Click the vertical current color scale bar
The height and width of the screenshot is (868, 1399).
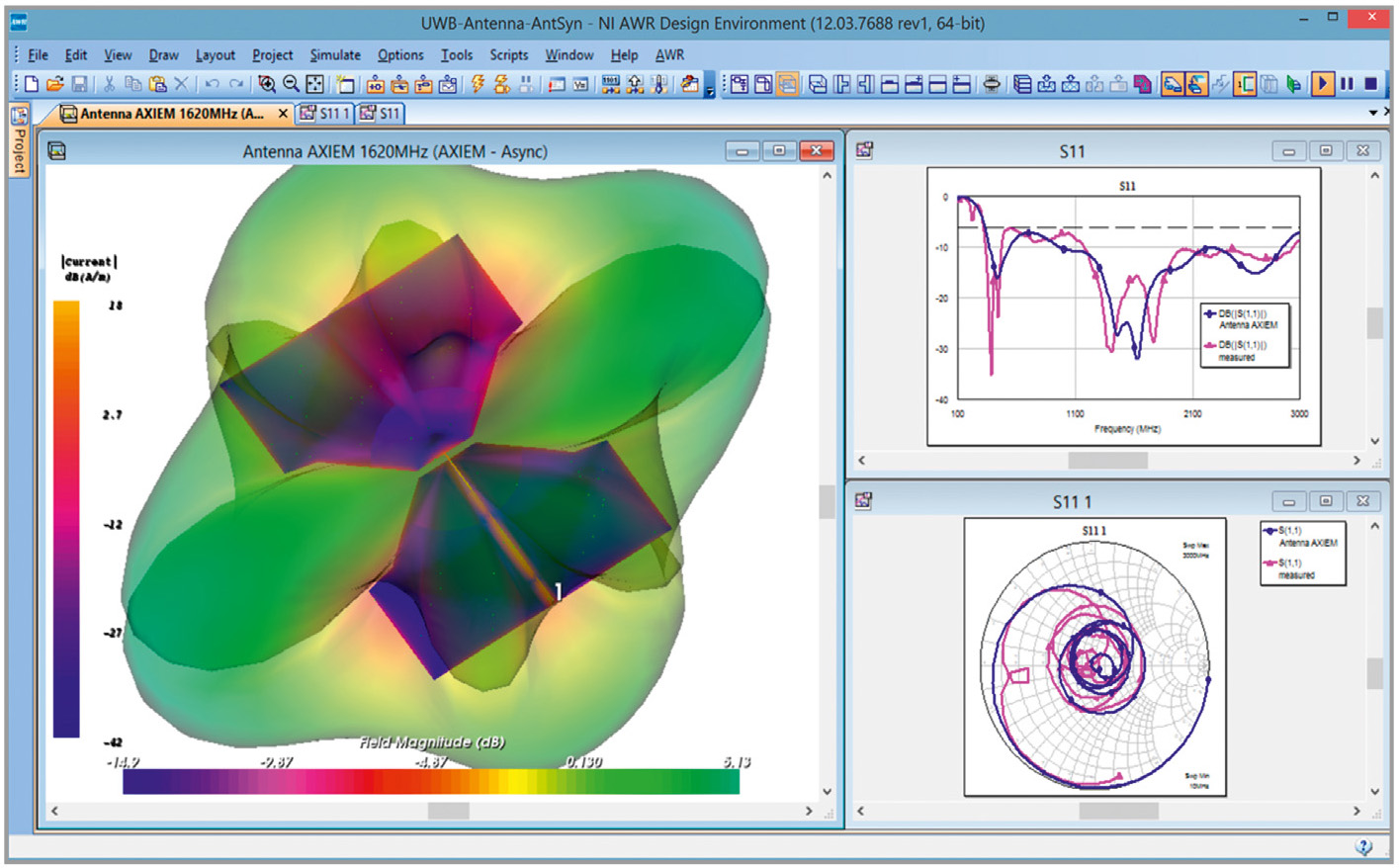tap(66, 519)
